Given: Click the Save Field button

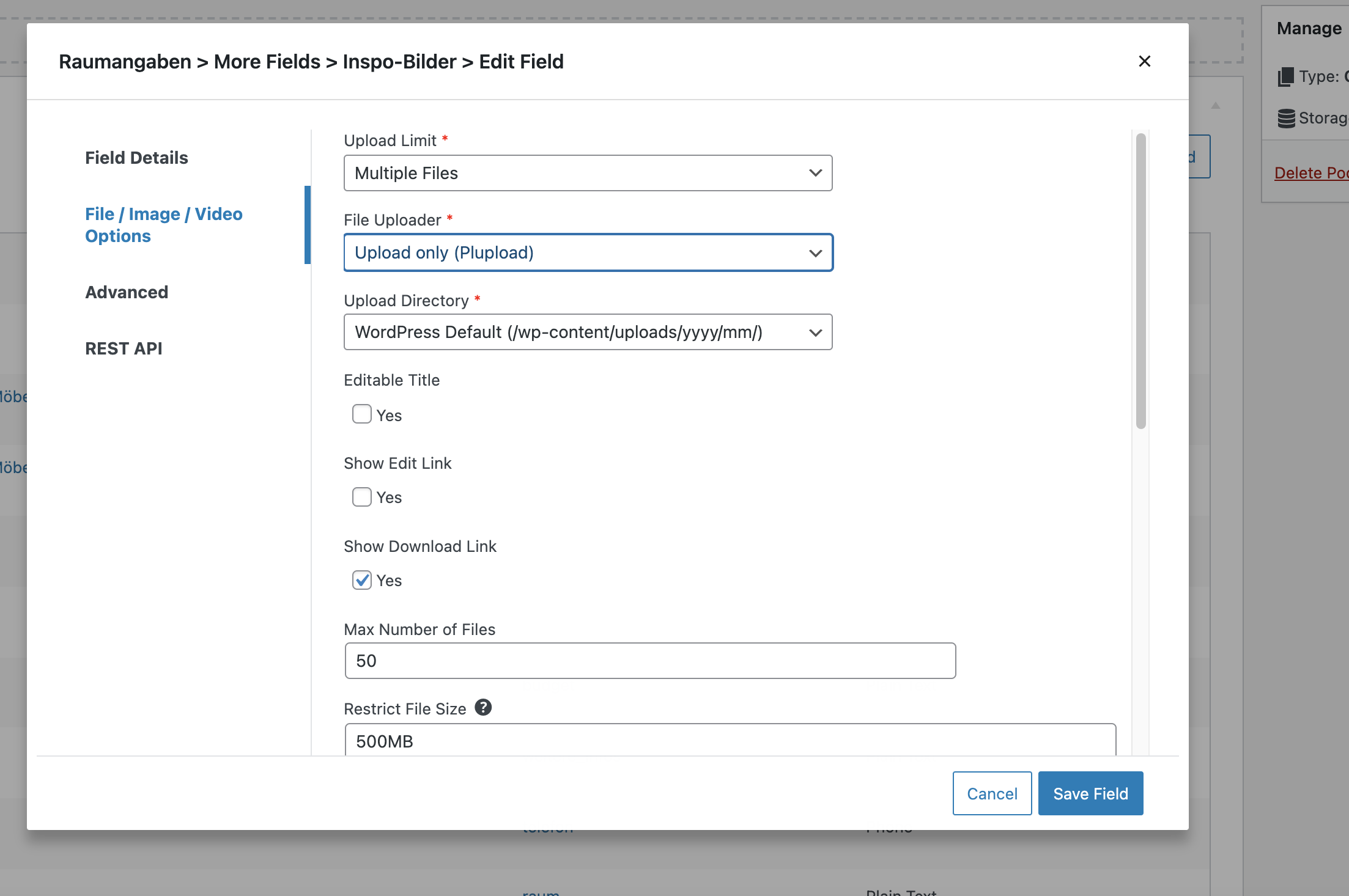Looking at the screenshot, I should pos(1090,793).
